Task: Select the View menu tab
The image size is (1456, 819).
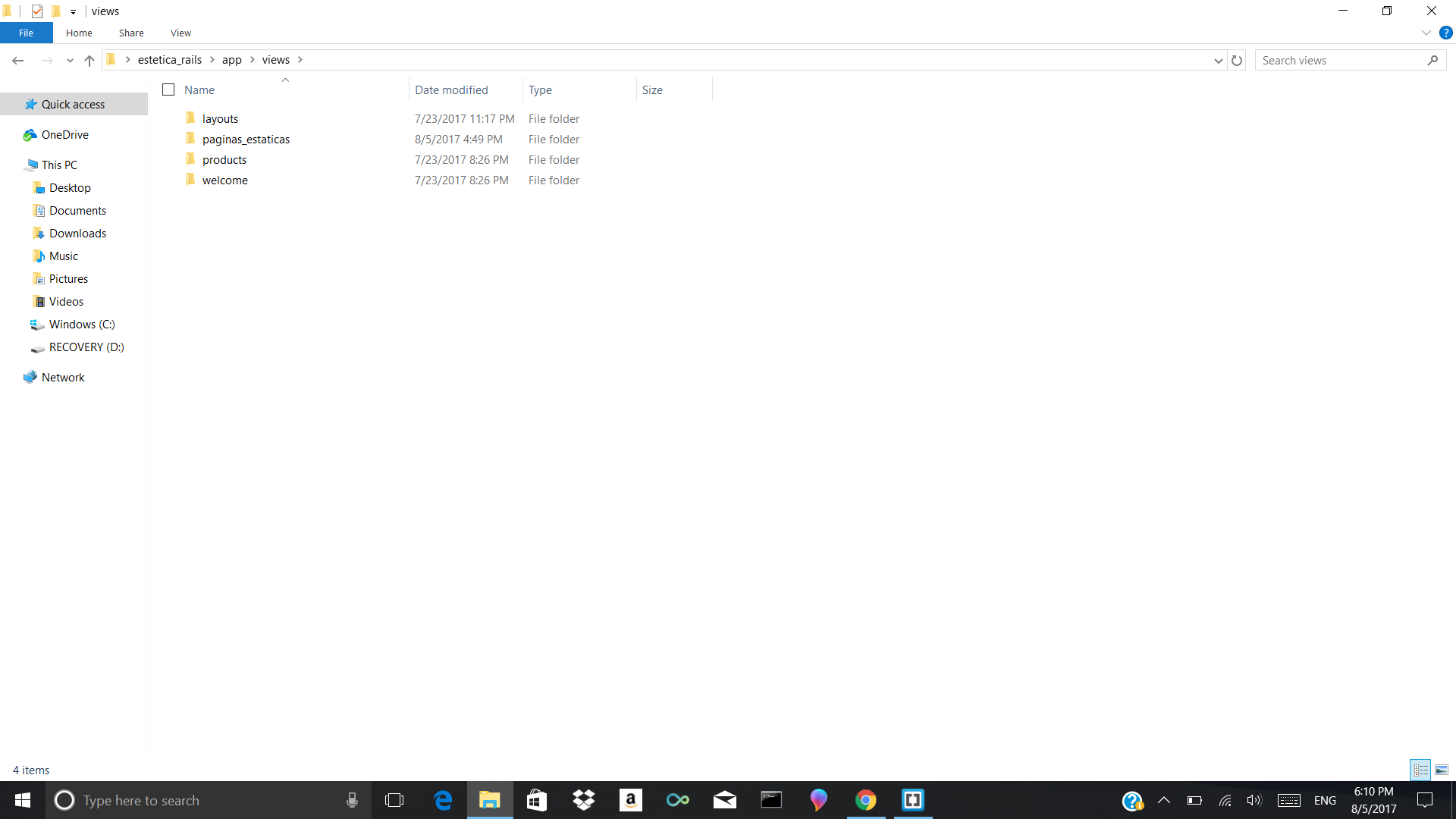Action: pyautogui.click(x=180, y=33)
